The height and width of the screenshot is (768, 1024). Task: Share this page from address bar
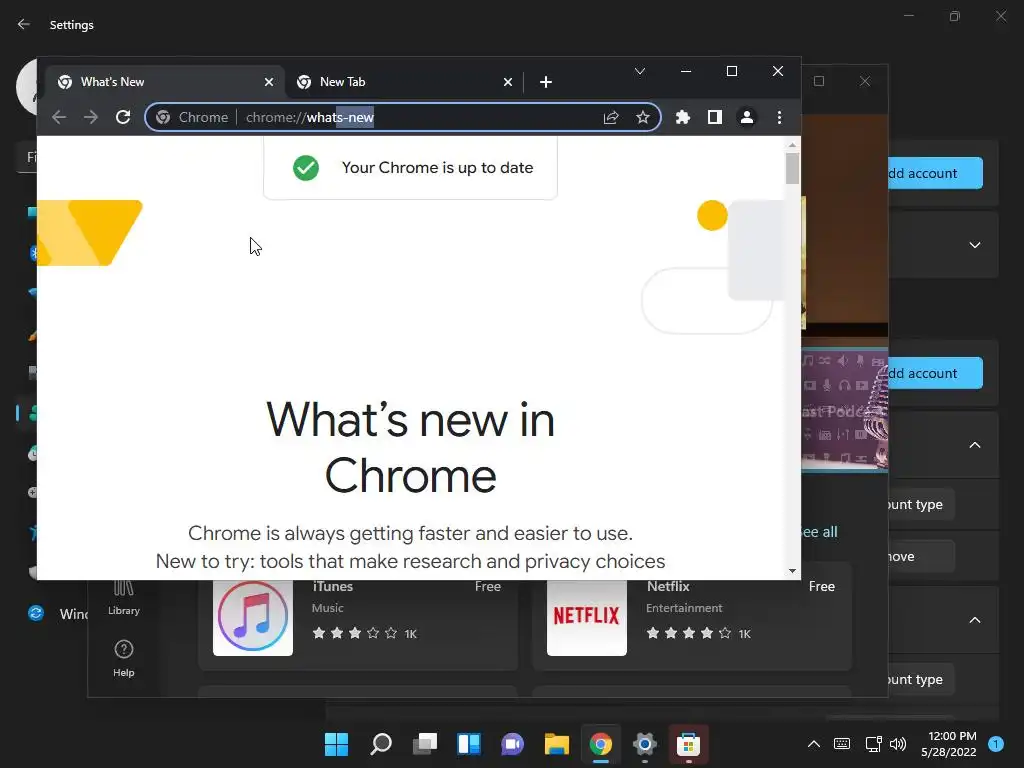pos(611,118)
